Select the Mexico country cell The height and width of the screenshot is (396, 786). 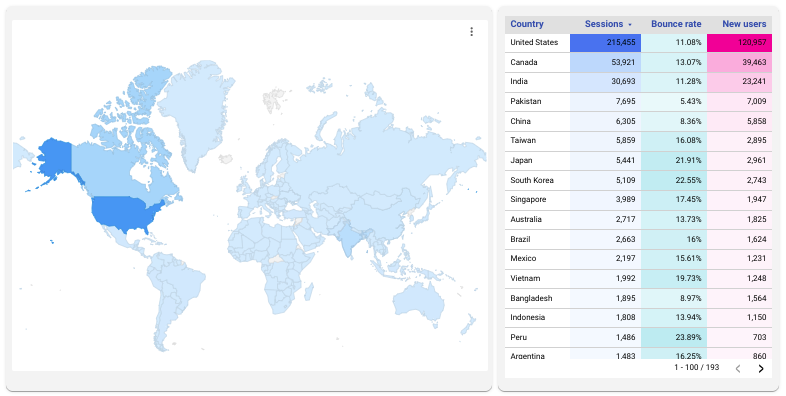(537, 259)
